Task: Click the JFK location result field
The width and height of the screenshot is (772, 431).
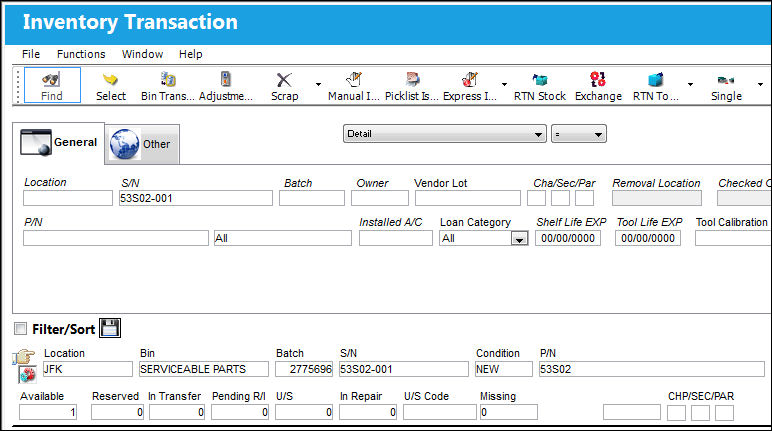Action: point(88,369)
